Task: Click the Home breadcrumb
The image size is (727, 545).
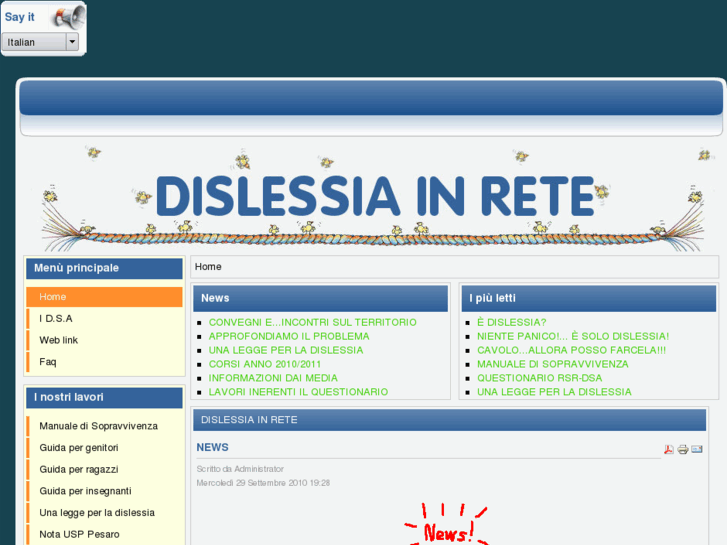Action: tap(208, 267)
